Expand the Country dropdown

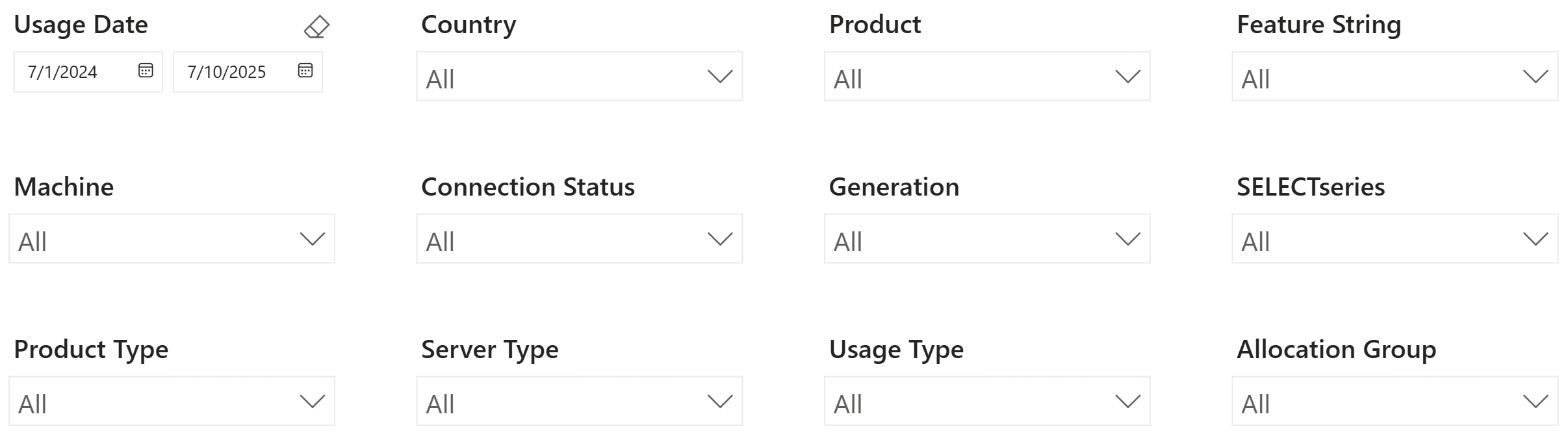click(x=578, y=77)
